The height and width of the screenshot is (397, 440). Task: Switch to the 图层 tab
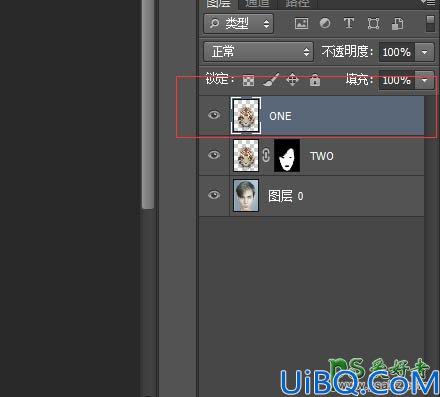218,3
